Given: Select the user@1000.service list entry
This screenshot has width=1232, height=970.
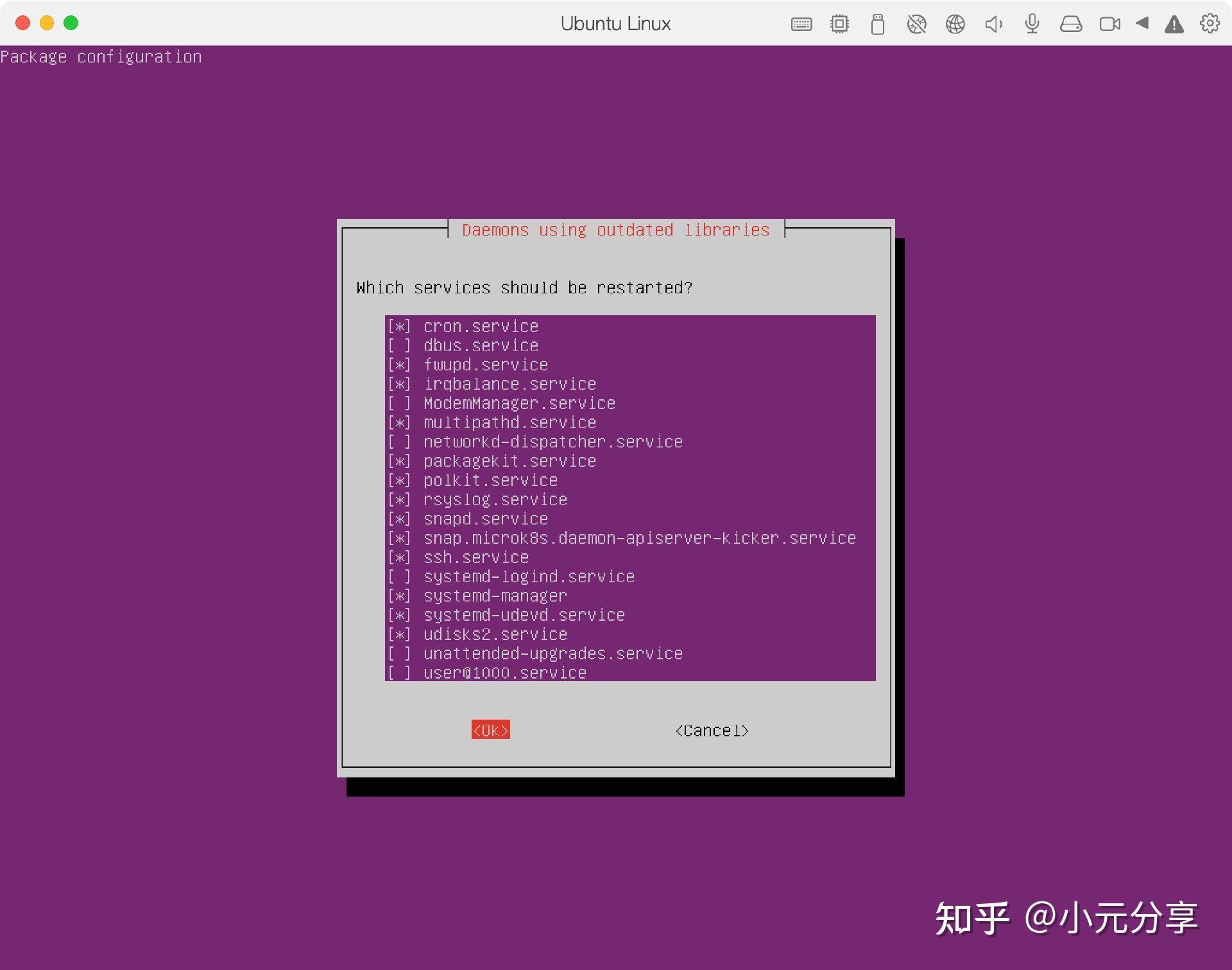Looking at the screenshot, I should [x=504, y=672].
